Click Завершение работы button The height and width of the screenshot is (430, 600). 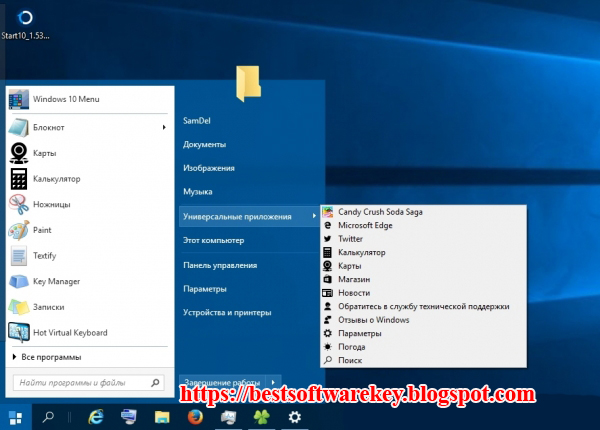223,382
